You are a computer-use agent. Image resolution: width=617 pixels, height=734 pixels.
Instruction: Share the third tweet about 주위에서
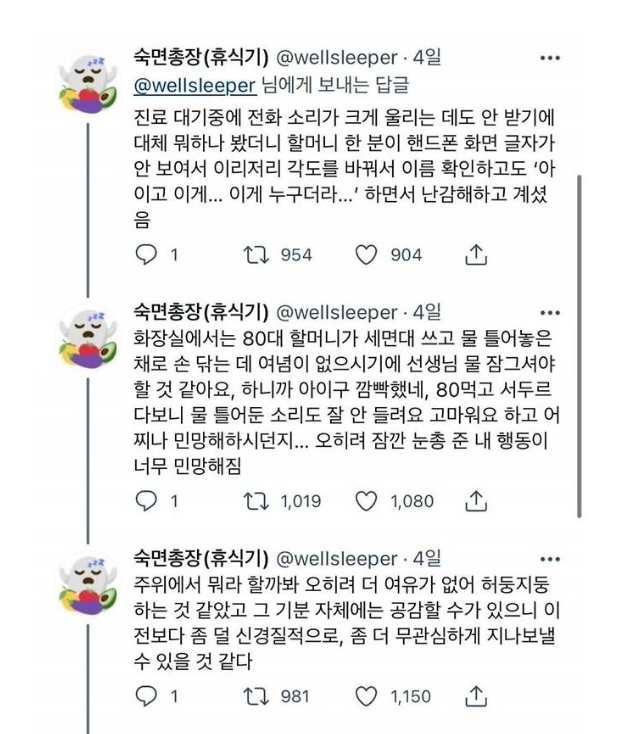pos(476,696)
